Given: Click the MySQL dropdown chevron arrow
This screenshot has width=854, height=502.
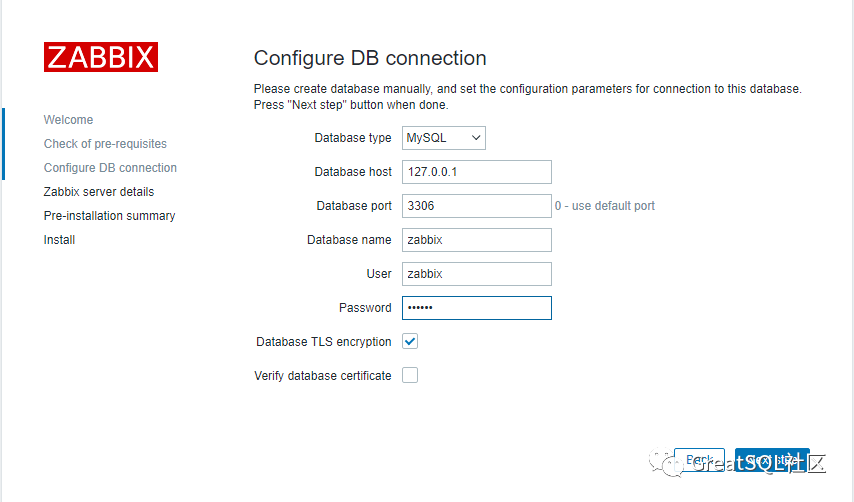Looking at the screenshot, I should (475, 138).
